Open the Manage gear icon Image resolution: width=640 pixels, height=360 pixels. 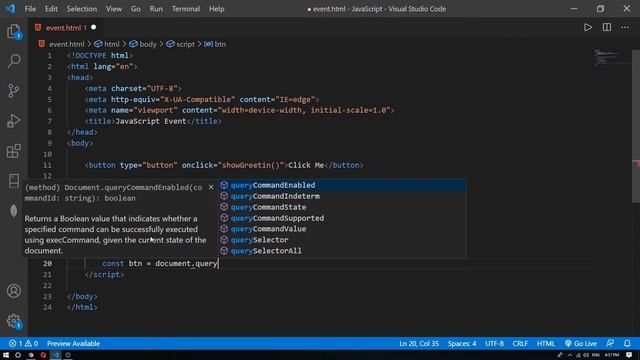tap(13, 321)
